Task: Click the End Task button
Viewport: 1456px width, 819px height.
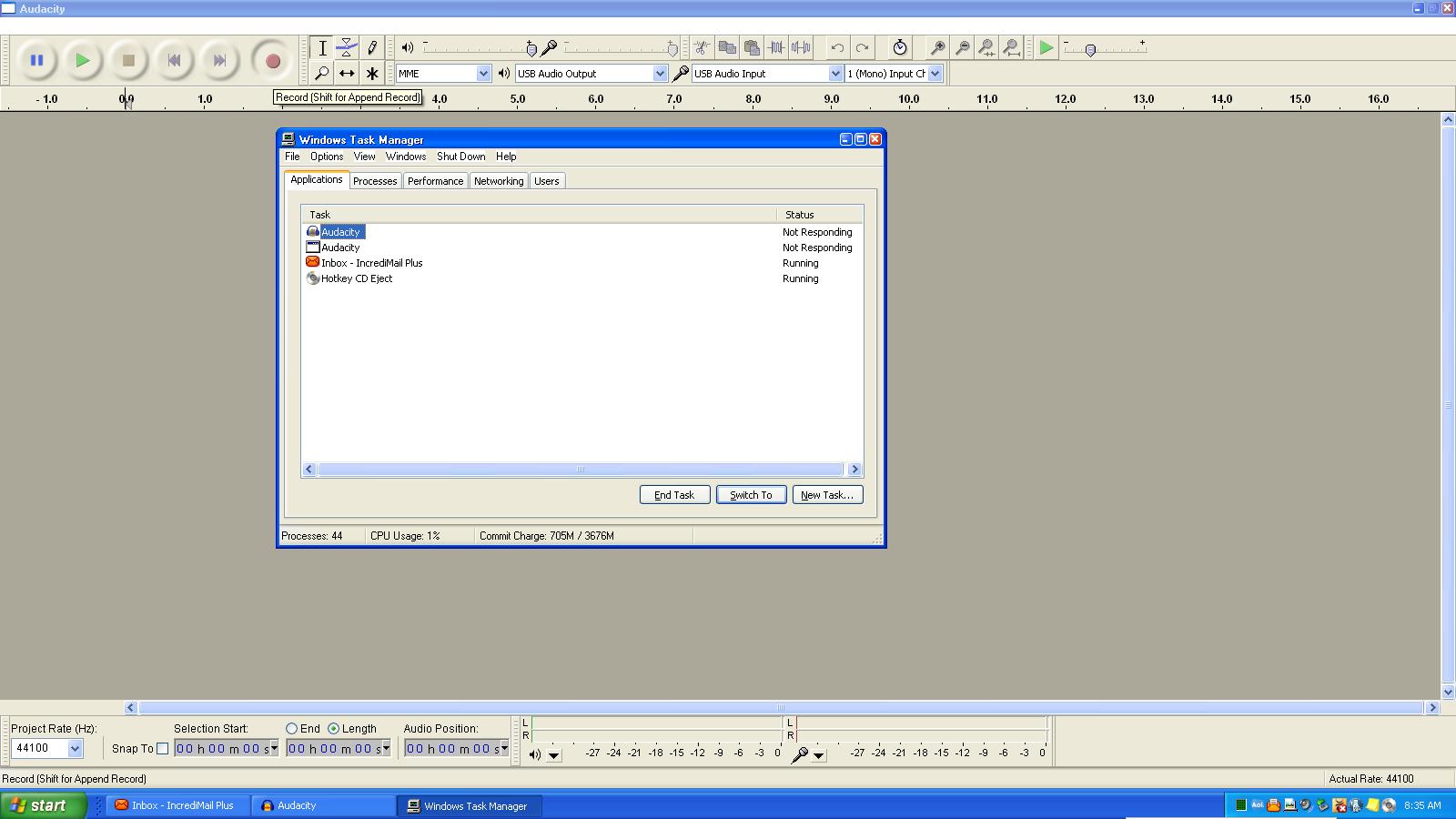Action: 674,494
